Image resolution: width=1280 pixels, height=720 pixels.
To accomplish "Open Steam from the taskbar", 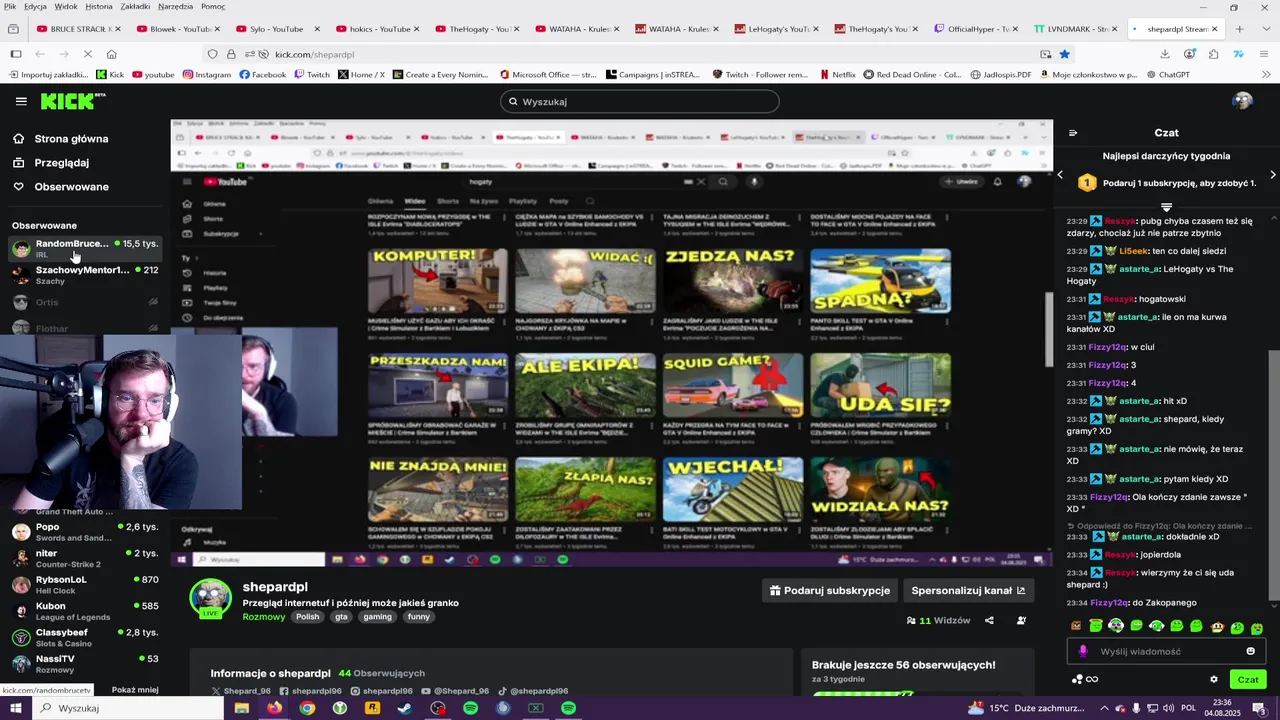I will click(x=404, y=708).
